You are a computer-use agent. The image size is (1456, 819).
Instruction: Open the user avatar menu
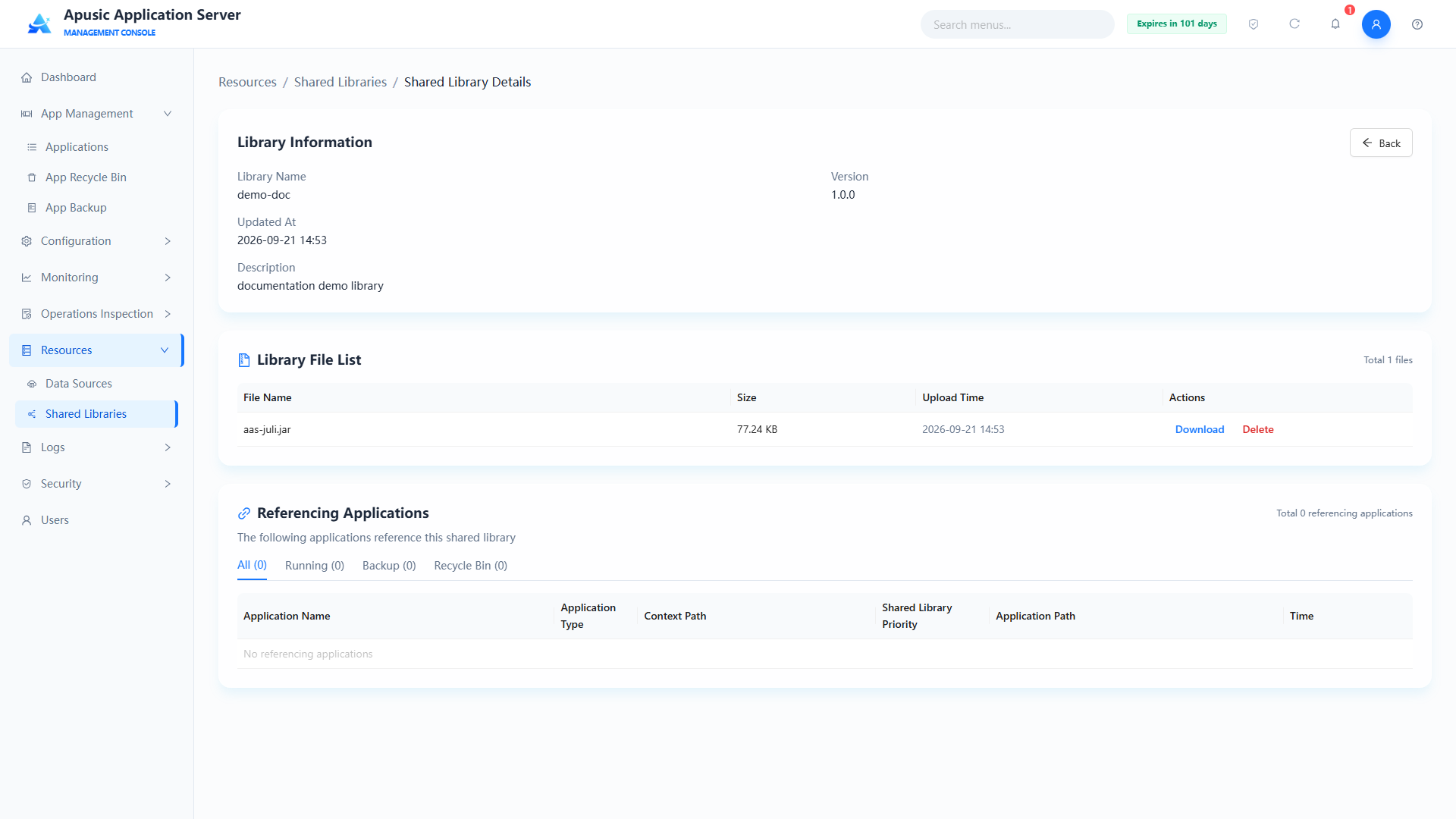point(1376,24)
